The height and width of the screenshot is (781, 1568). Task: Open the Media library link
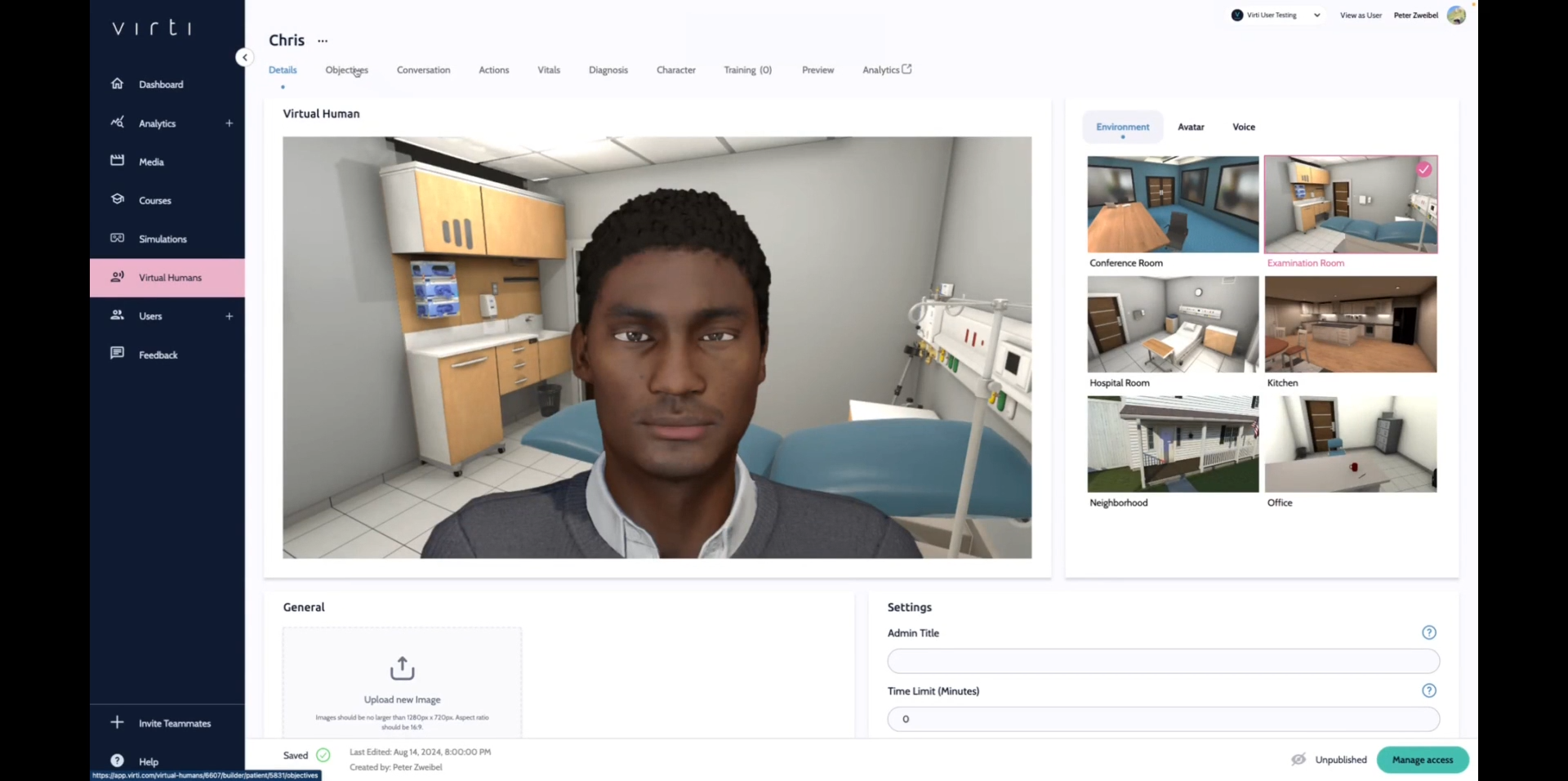(151, 162)
